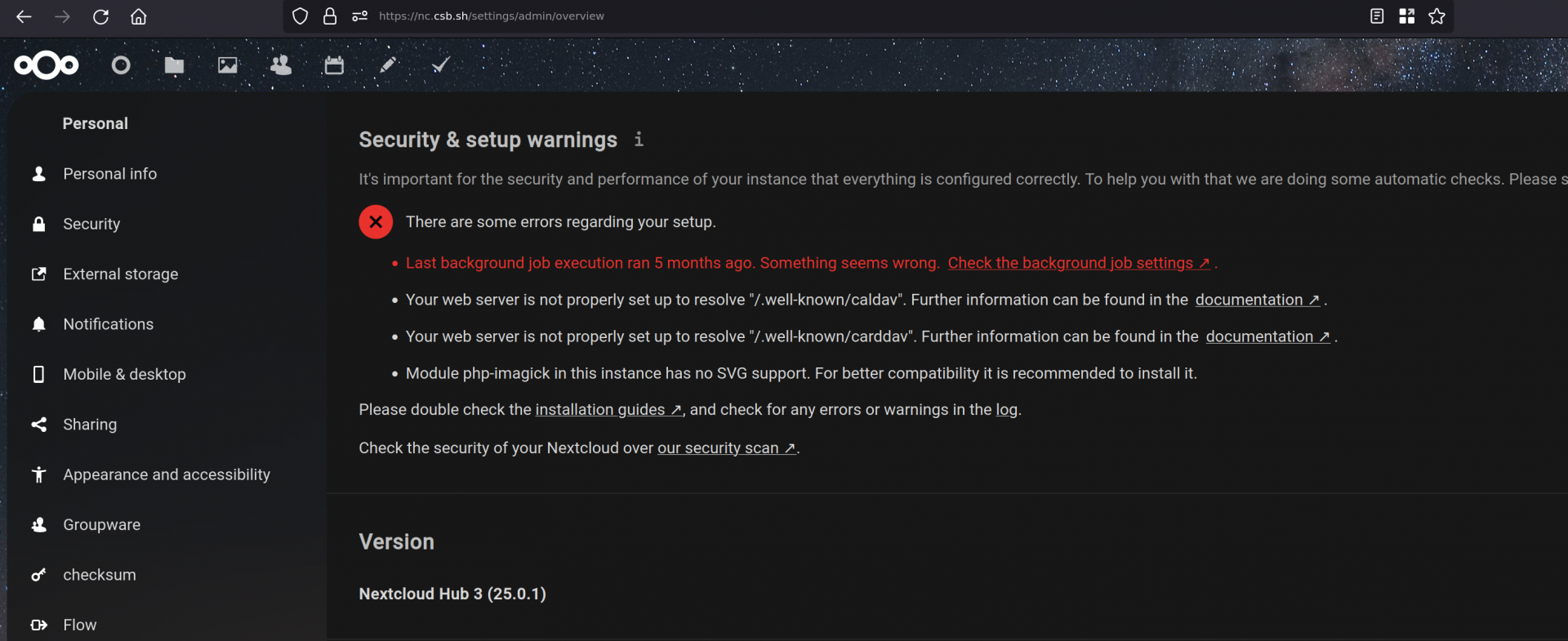Open documentation link for carddav warning
1568x641 pixels.
tap(1268, 336)
